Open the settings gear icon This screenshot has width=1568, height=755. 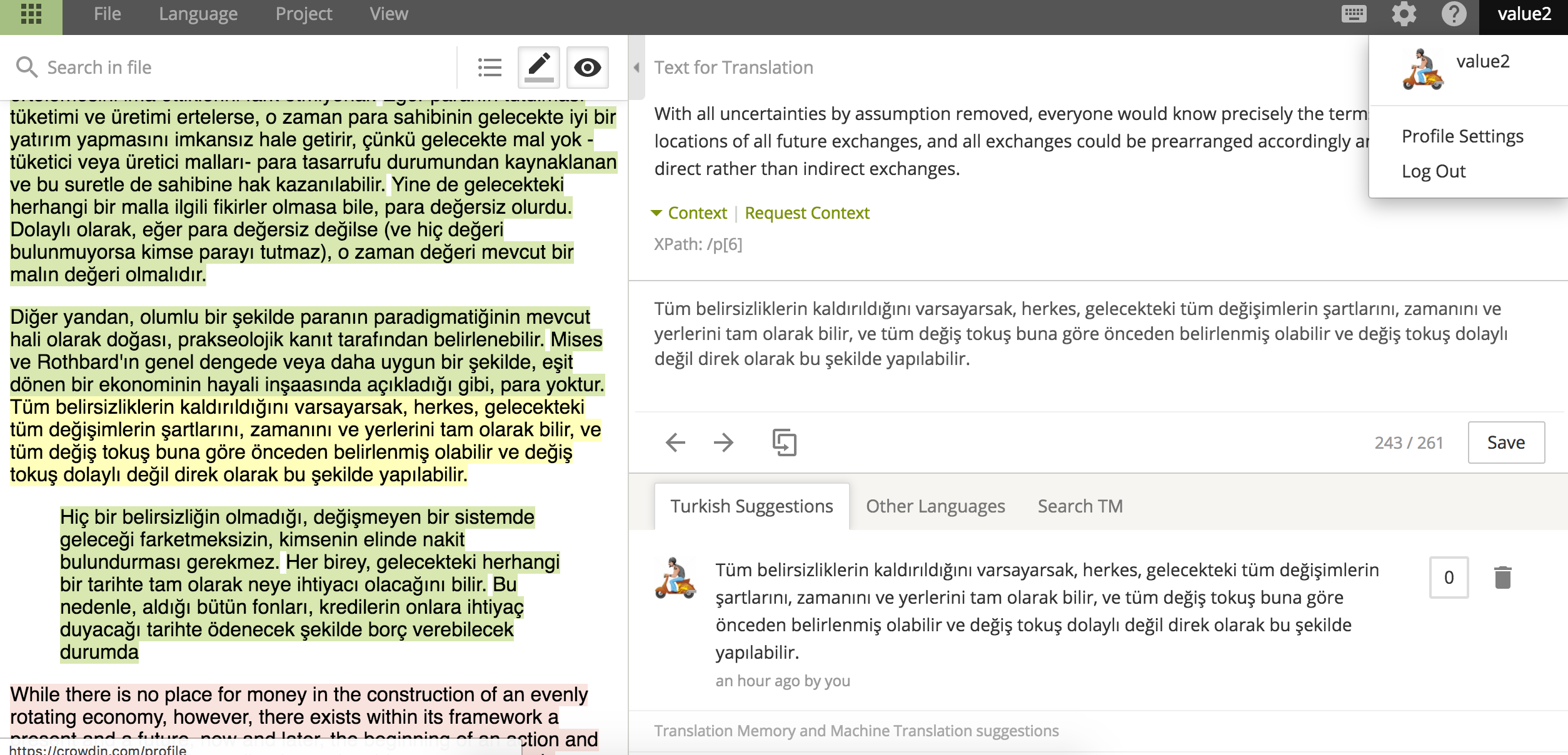pyautogui.click(x=1404, y=14)
